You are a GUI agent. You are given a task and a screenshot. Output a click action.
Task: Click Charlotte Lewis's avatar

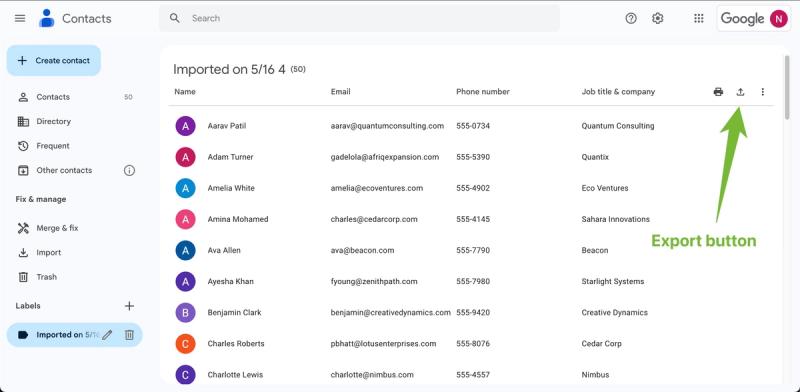pos(185,375)
